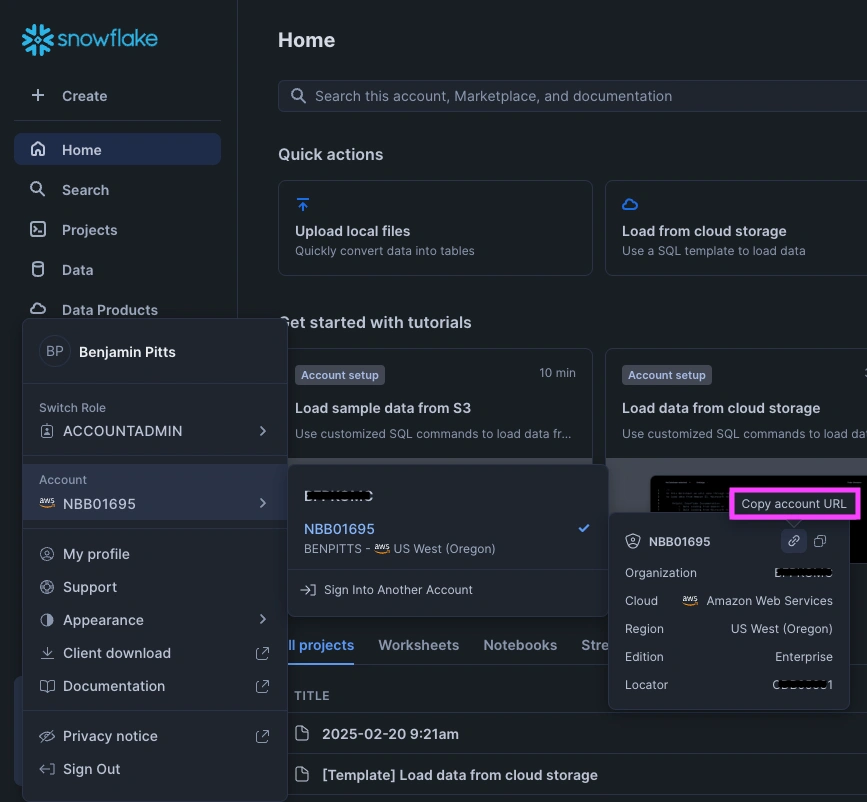This screenshot has height=802, width=867.
Task: Click external link icon beside Client download
Action: 262,653
